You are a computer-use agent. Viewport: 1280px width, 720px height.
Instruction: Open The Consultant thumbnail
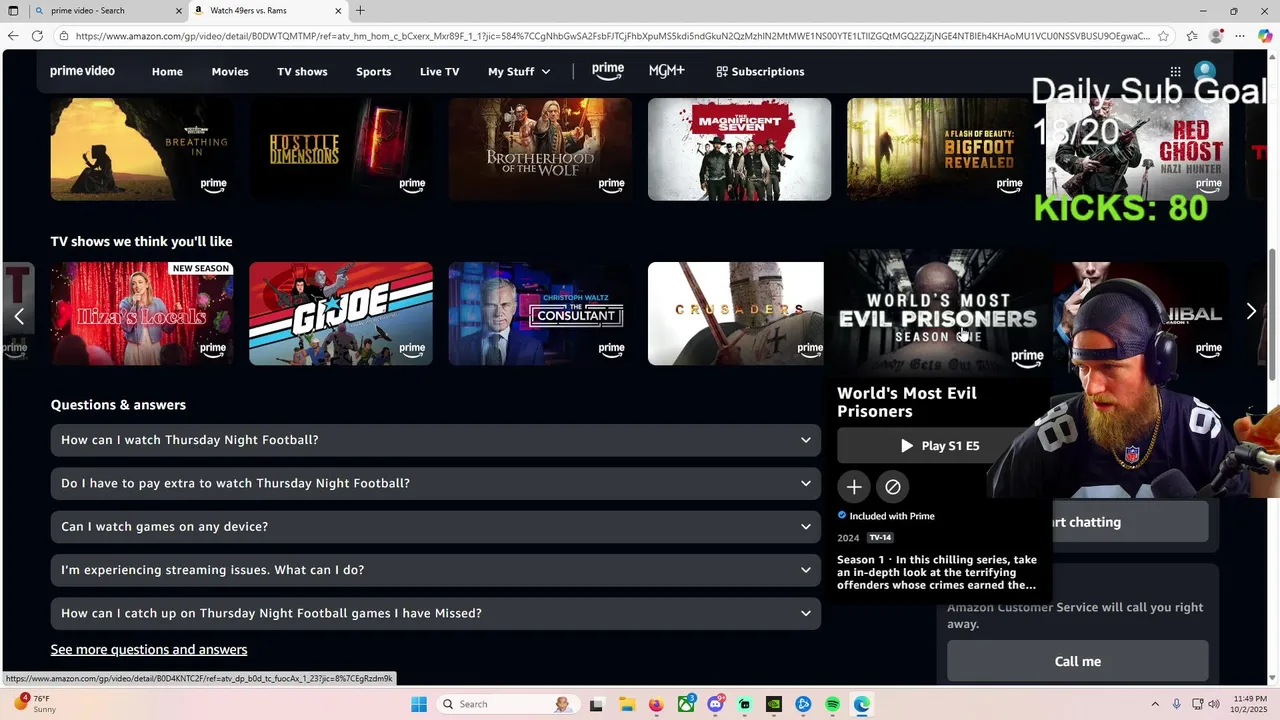540,314
